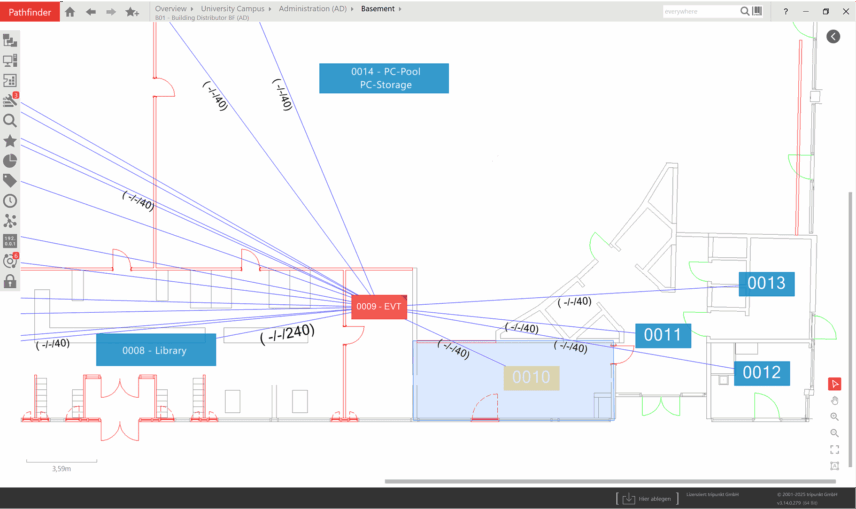The height and width of the screenshot is (509, 856).
Task: Click the zoom in magnifier tool
Action: pyautogui.click(x=835, y=417)
